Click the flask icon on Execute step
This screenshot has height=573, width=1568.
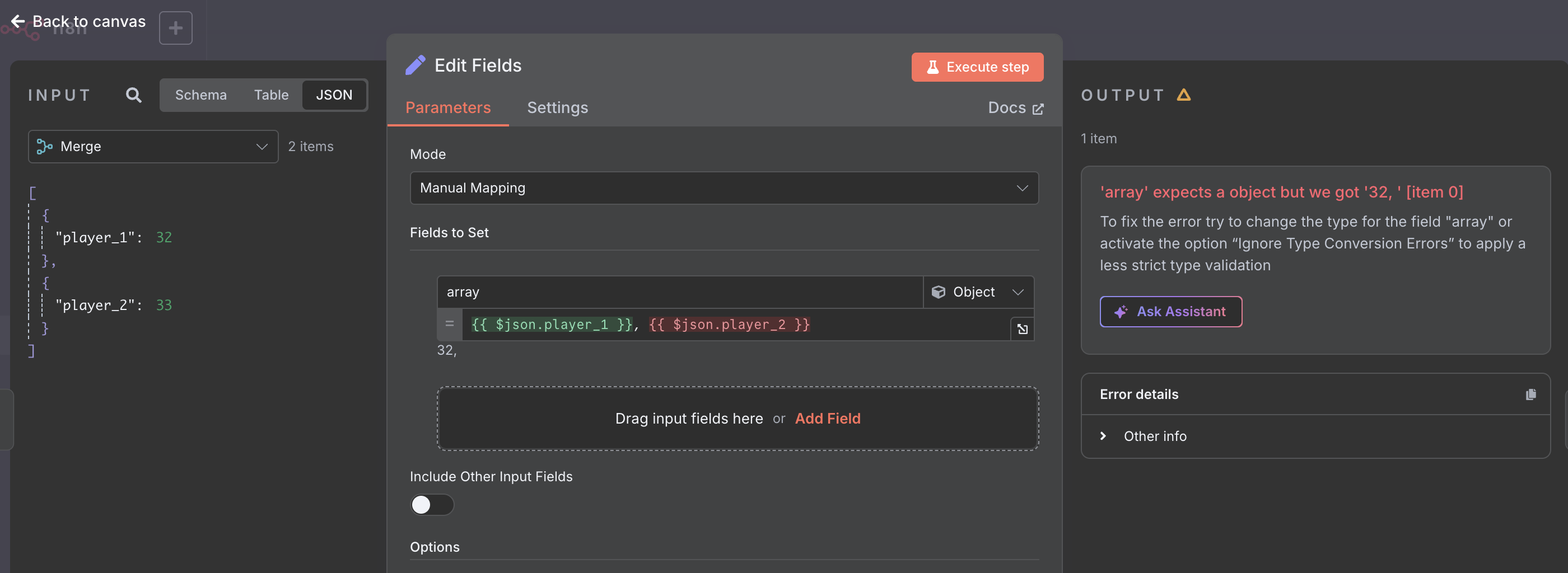pos(932,67)
